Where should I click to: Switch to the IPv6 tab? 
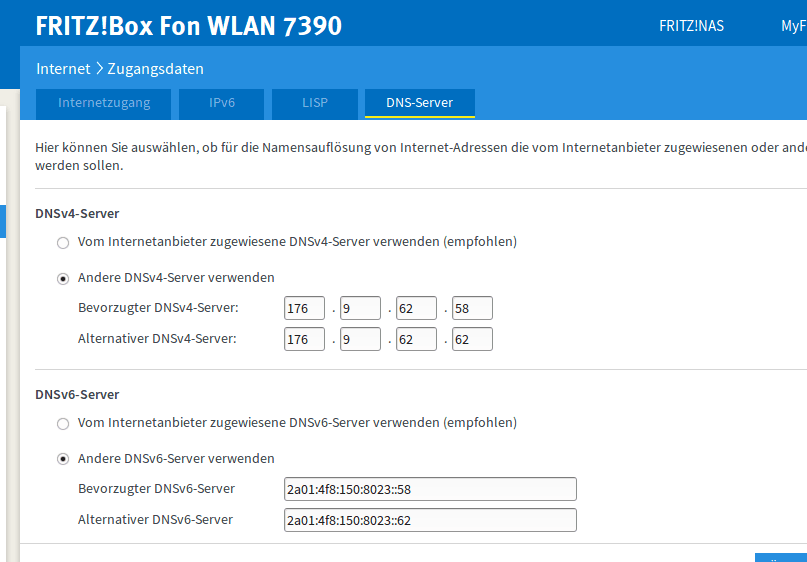[x=221, y=103]
